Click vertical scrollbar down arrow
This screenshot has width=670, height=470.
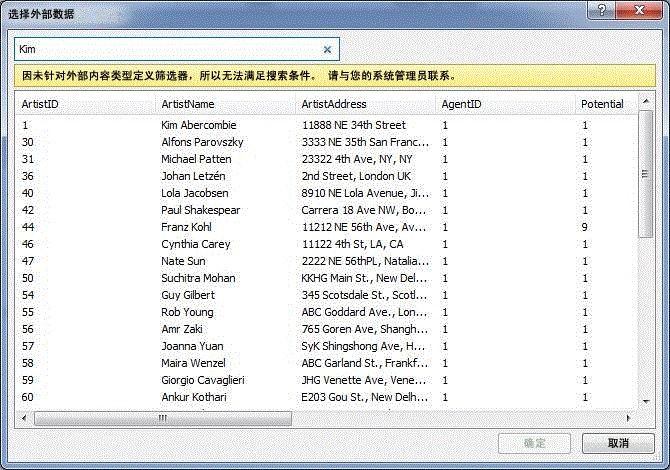tap(646, 402)
